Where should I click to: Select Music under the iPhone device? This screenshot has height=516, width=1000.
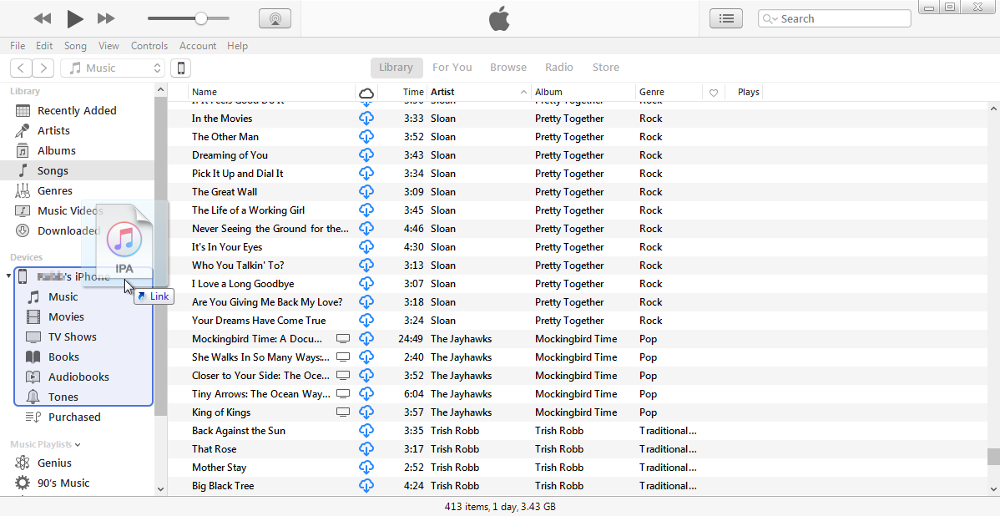tap(63, 297)
